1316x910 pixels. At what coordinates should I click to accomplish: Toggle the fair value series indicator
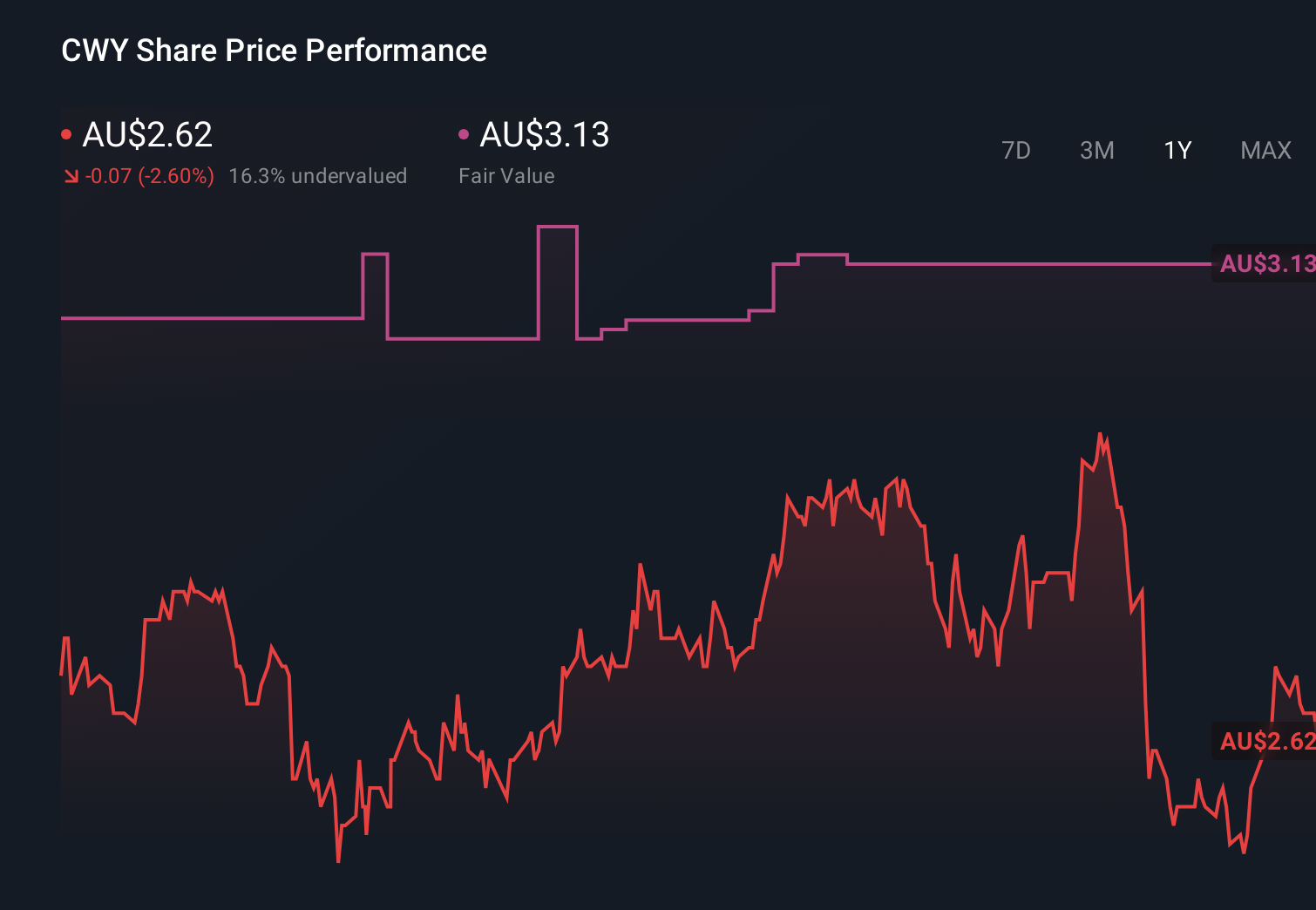[x=464, y=132]
